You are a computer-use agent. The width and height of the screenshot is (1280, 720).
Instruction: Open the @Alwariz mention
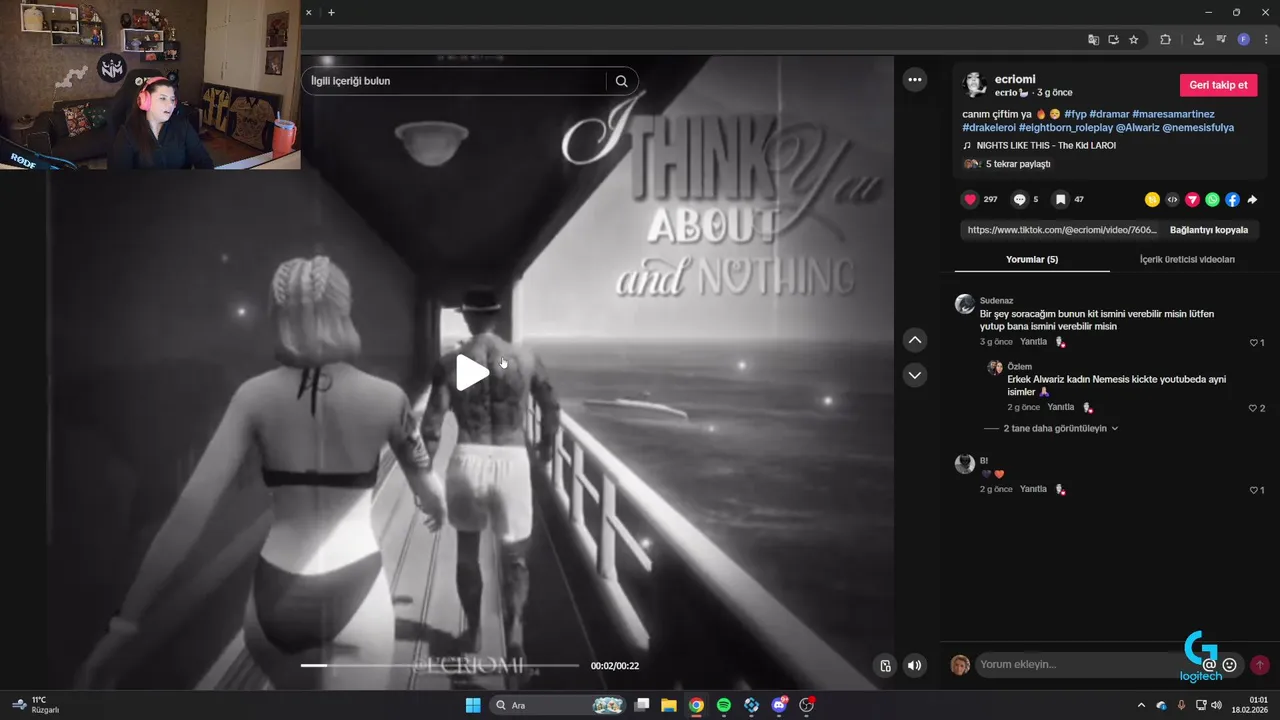(x=1137, y=128)
